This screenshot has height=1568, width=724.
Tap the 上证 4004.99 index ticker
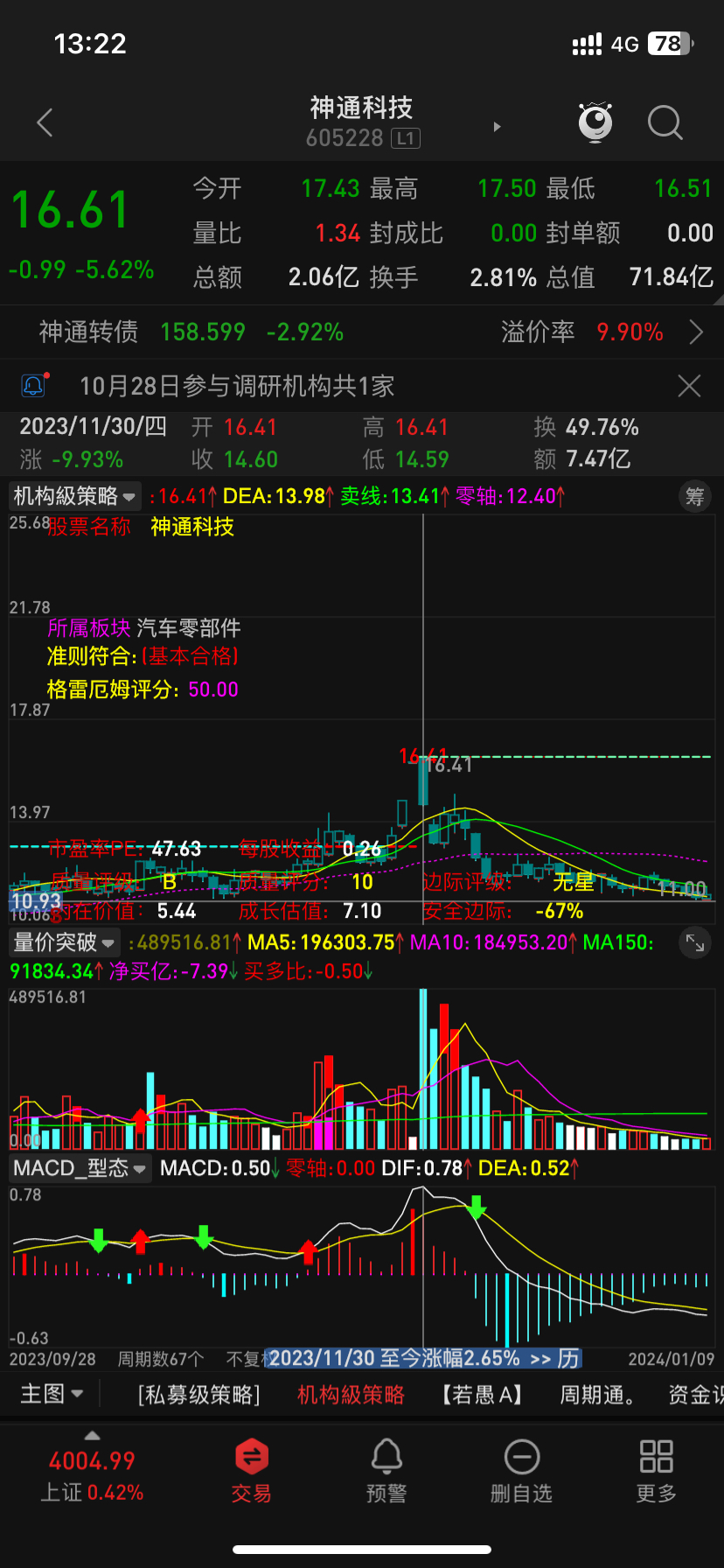(x=92, y=1476)
